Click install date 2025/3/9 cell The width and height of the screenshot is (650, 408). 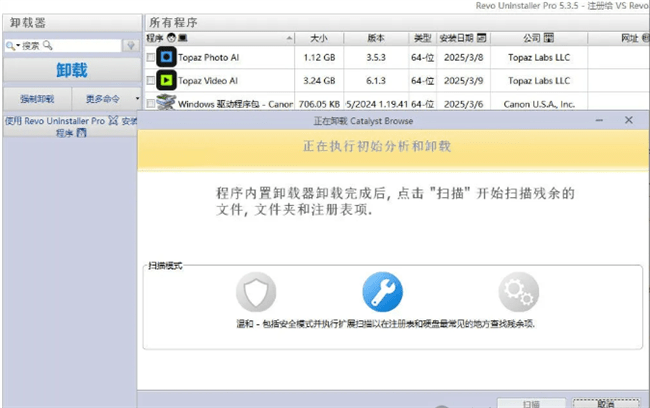point(463,80)
